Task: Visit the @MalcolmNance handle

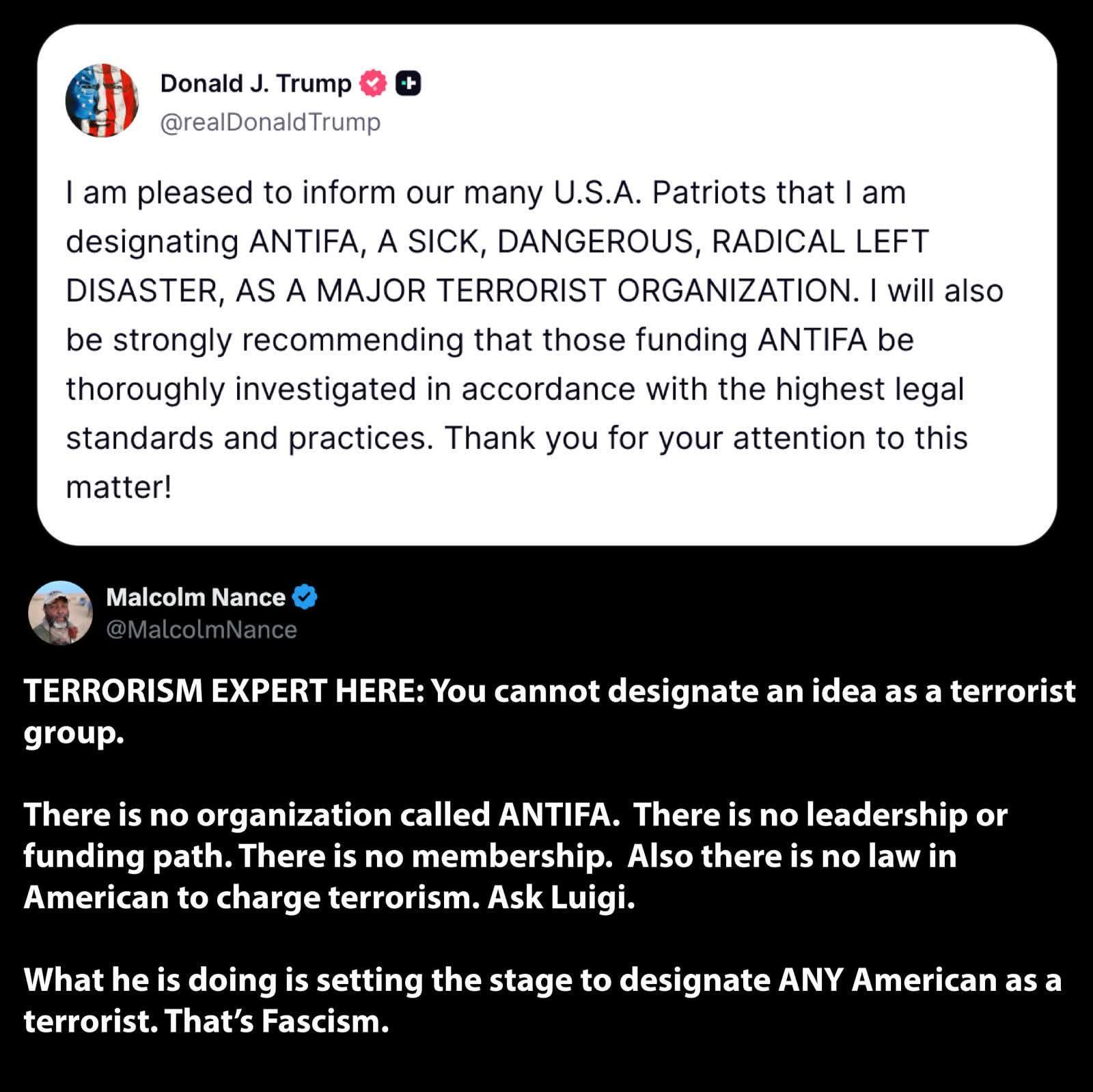Action: point(202,629)
